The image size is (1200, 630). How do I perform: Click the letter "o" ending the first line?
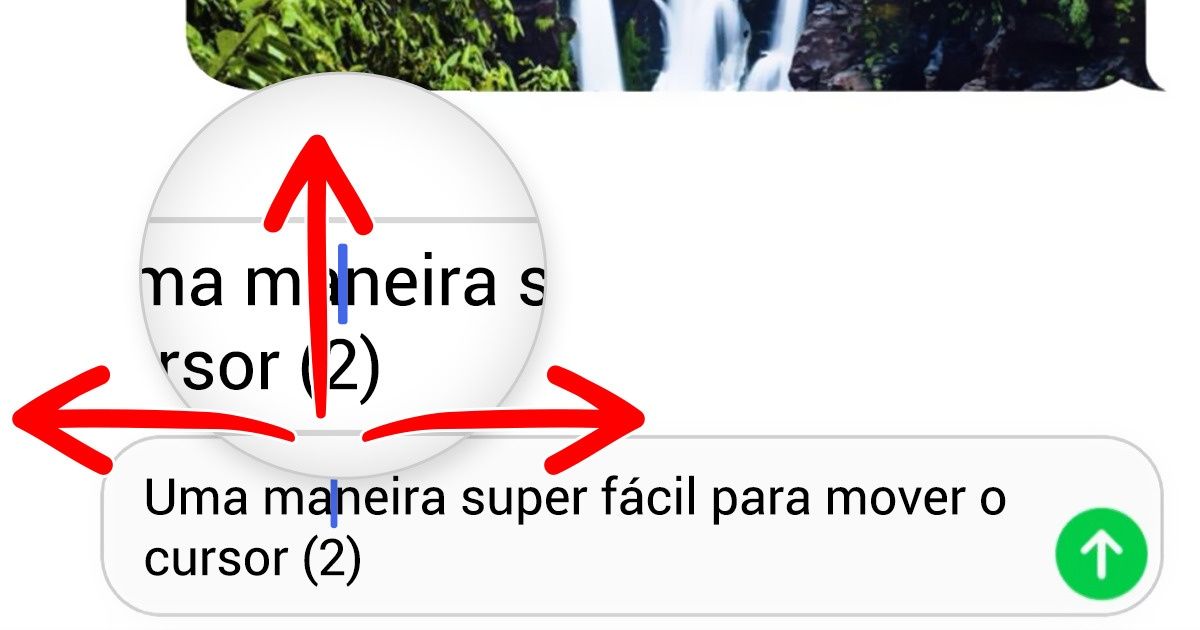[990, 502]
